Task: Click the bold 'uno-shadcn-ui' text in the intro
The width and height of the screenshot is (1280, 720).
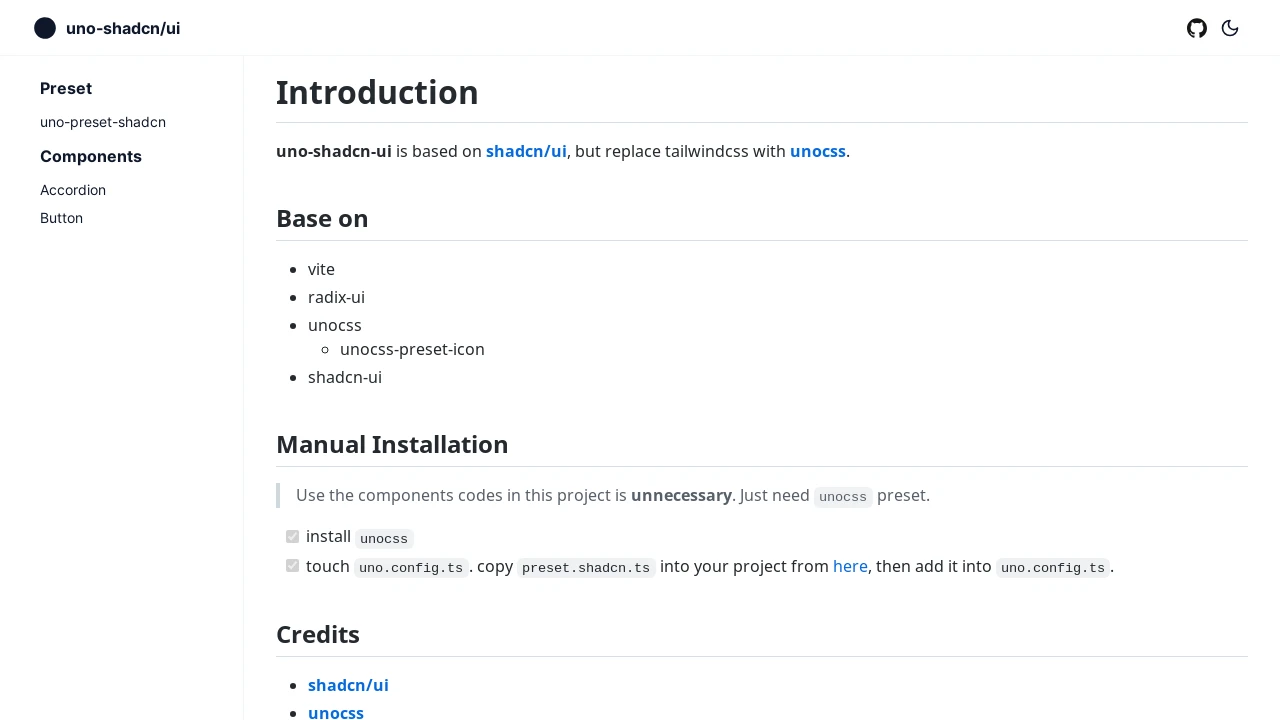Action: [334, 151]
